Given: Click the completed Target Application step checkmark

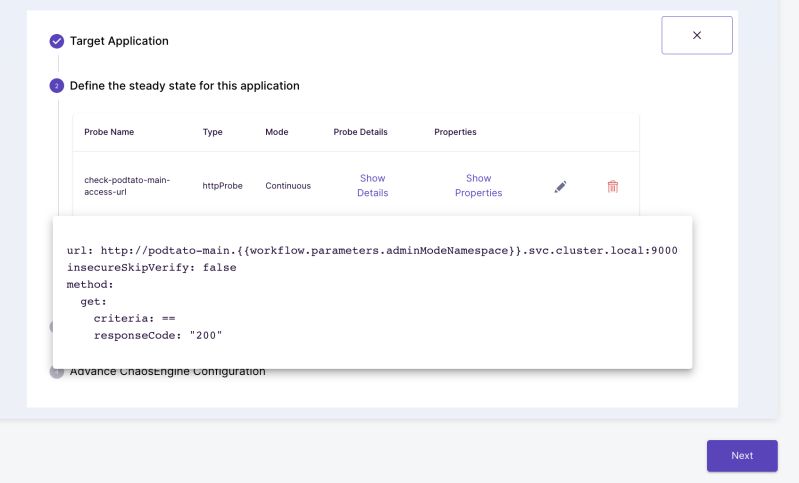Looking at the screenshot, I should tap(57, 41).
